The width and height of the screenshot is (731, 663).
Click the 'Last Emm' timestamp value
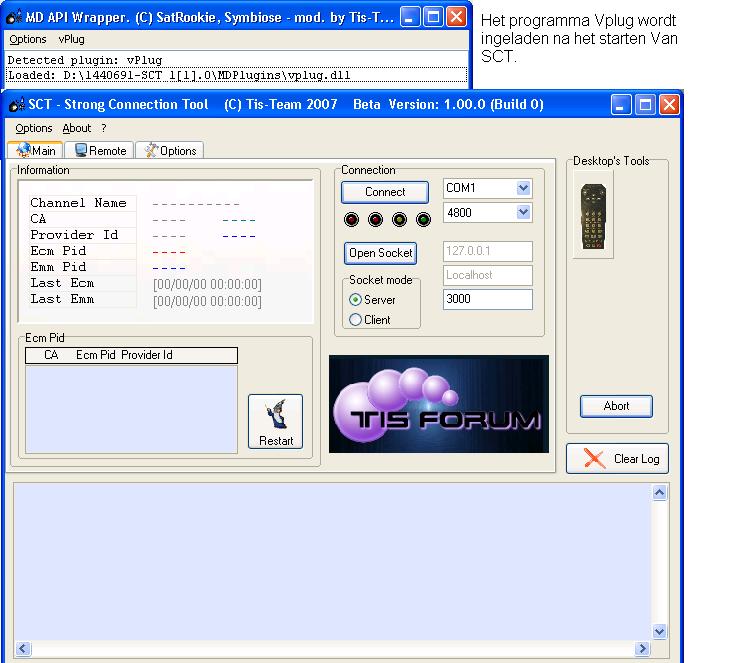point(207,301)
